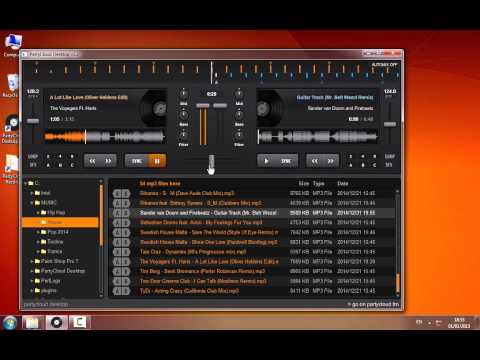
Task: Seek forward on the right deck
Action: [x=331, y=161]
